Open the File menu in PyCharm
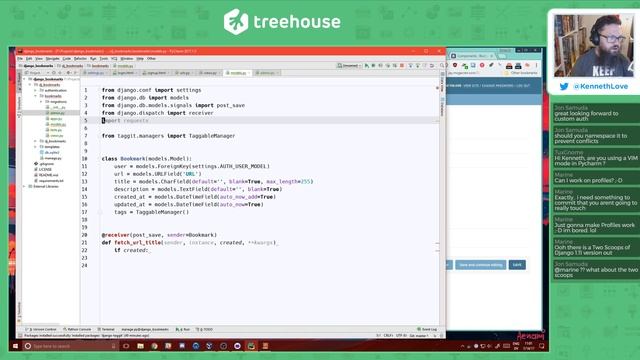Viewport: 640px width, 360px height. point(20,59)
